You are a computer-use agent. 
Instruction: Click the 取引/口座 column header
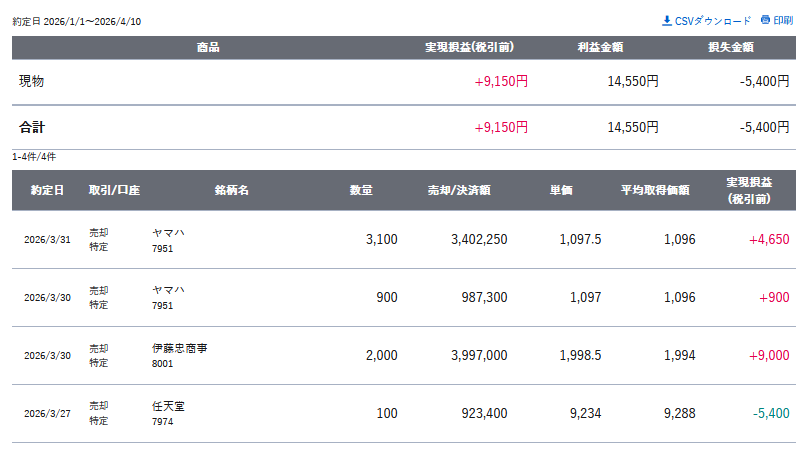click(x=114, y=190)
